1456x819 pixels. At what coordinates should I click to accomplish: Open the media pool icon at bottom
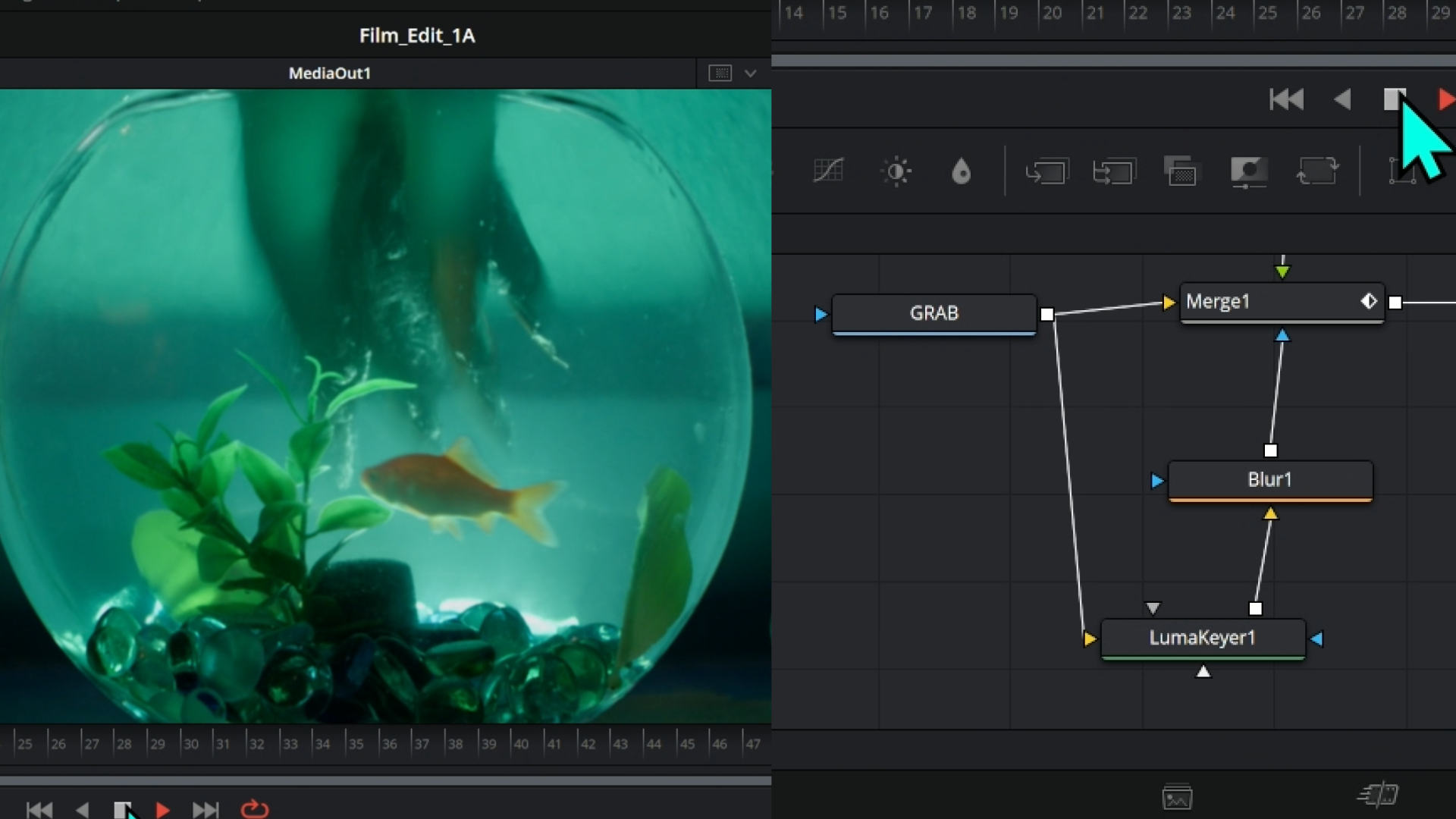(1177, 797)
